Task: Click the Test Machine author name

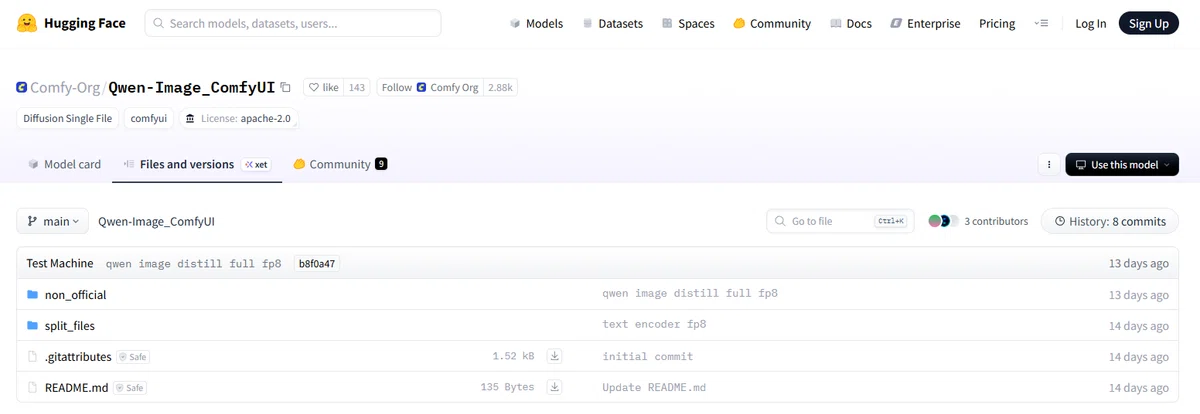Action: point(60,263)
